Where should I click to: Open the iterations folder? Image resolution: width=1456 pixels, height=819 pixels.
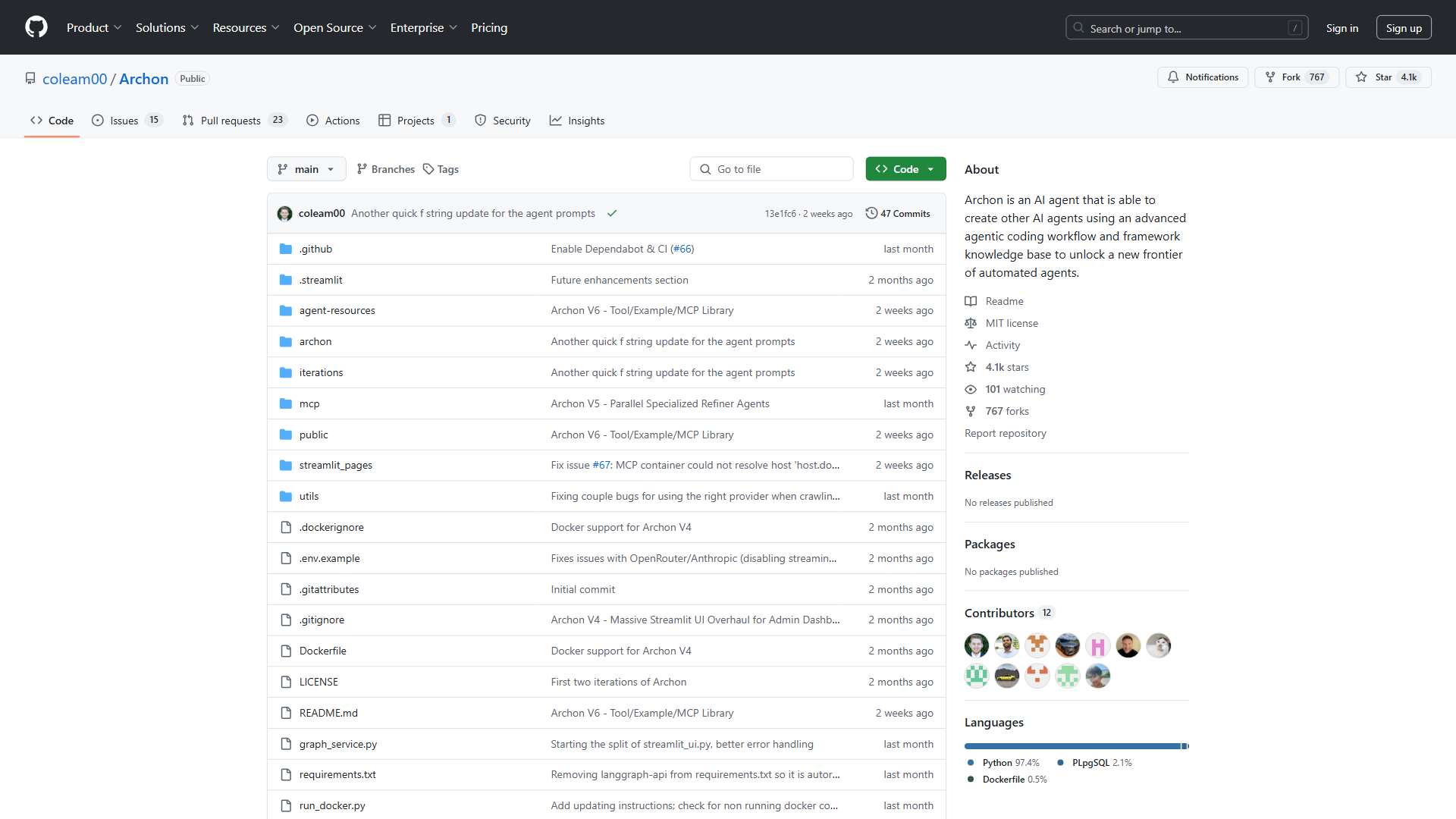(x=321, y=373)
